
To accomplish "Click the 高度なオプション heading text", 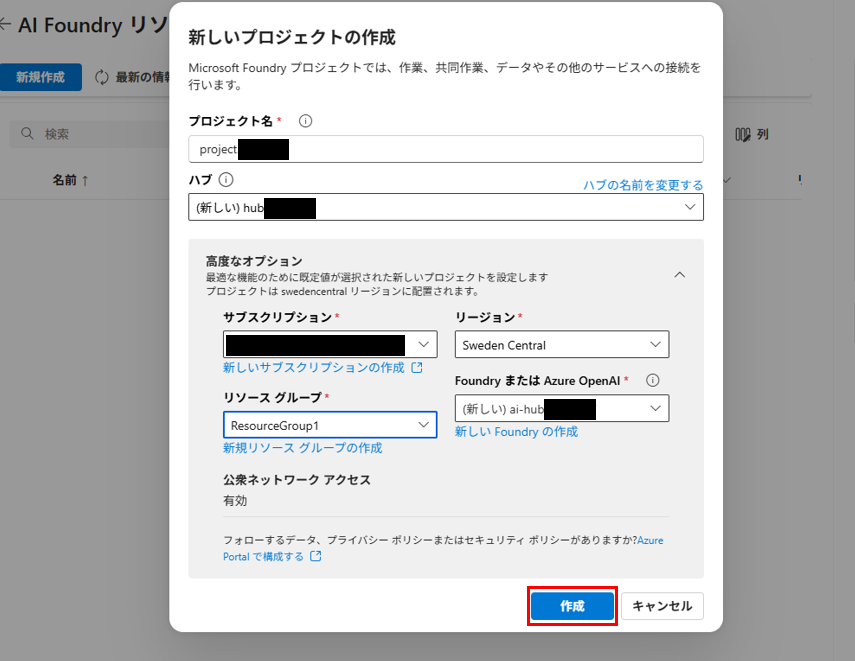I will click(x=254, y=261).
